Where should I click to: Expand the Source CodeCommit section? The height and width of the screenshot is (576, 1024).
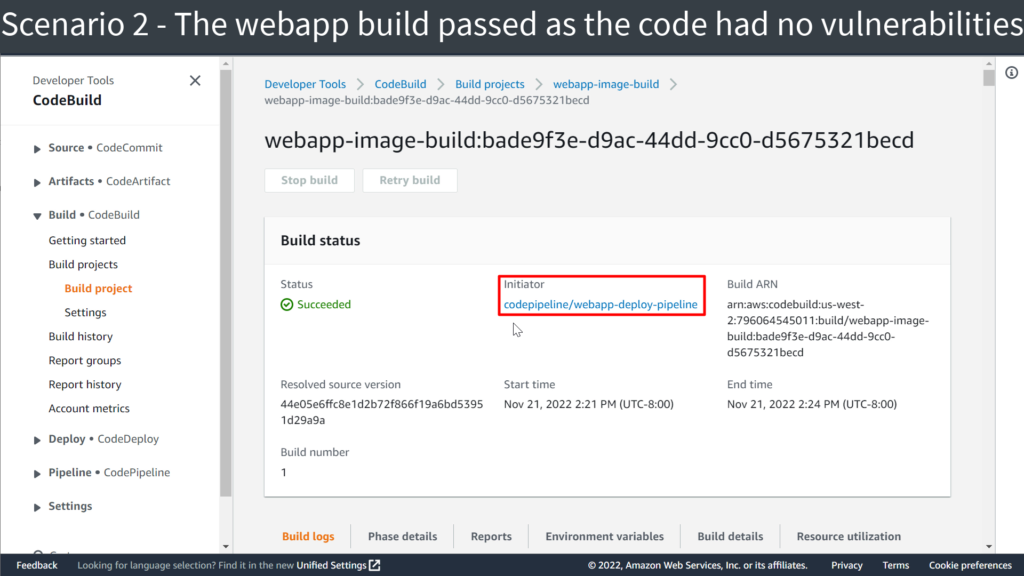pos(37,148)
